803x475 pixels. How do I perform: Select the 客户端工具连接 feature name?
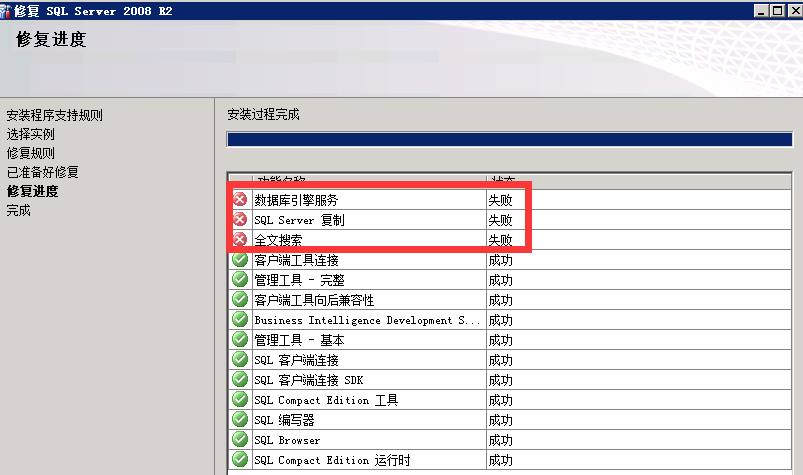(296, 260)
